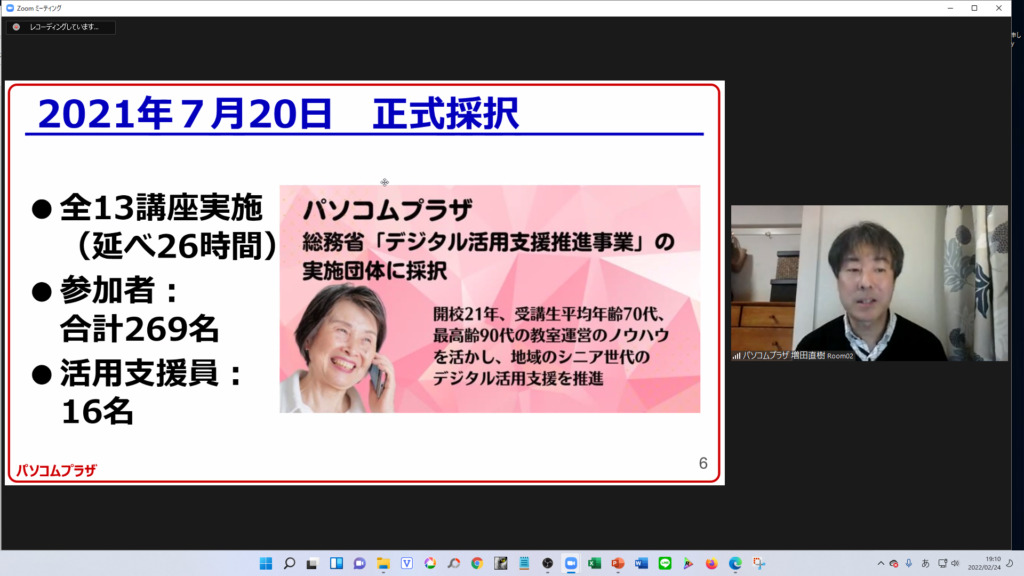
Task: Launch Teams Chat from the taskbar
Action: (360, 564)
